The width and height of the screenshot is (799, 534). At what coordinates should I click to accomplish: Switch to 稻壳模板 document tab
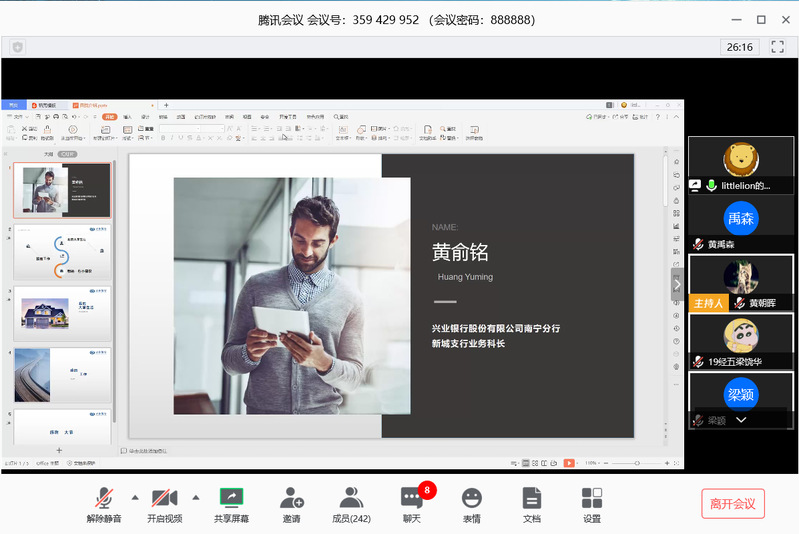pos(47,105)
